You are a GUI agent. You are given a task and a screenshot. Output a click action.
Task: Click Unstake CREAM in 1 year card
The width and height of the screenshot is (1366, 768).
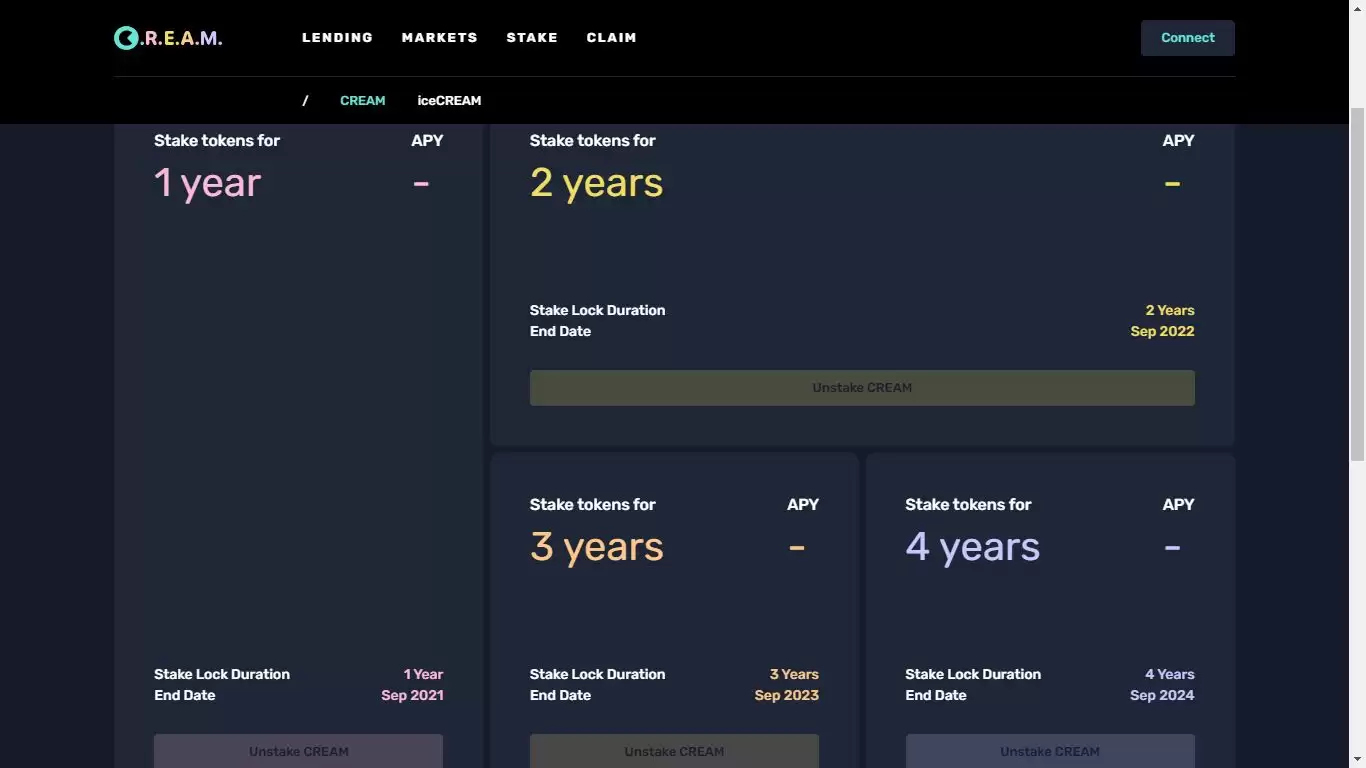tap(298, 751)
